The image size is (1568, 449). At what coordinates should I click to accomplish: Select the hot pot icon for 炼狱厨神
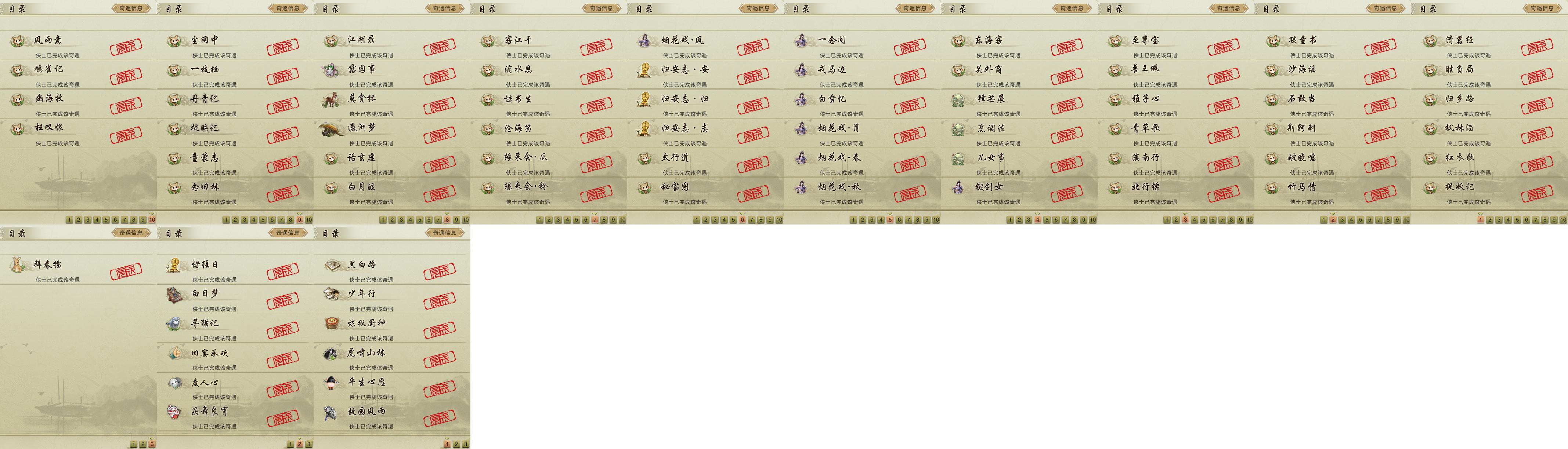(x=332, y=323)
